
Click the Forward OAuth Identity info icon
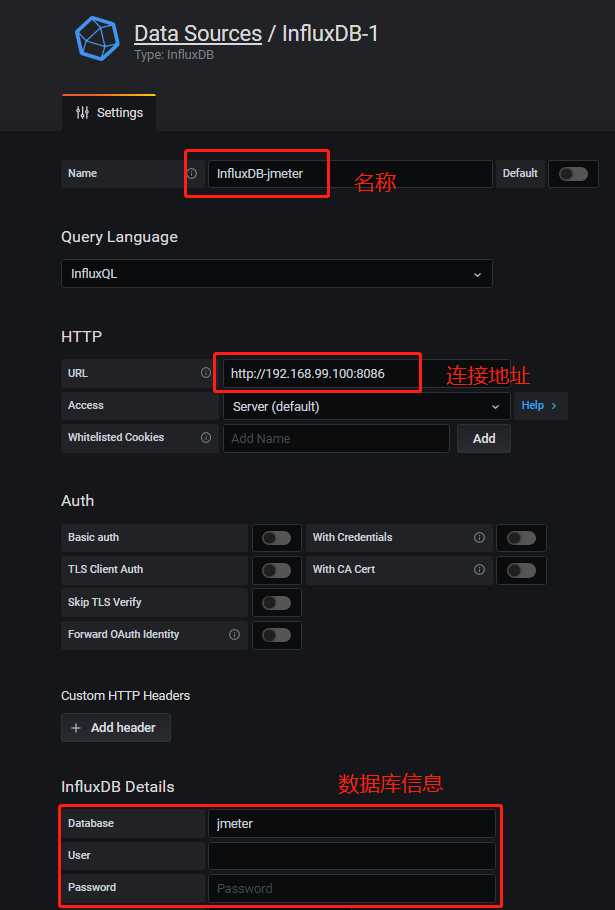[x=234, y=634]
